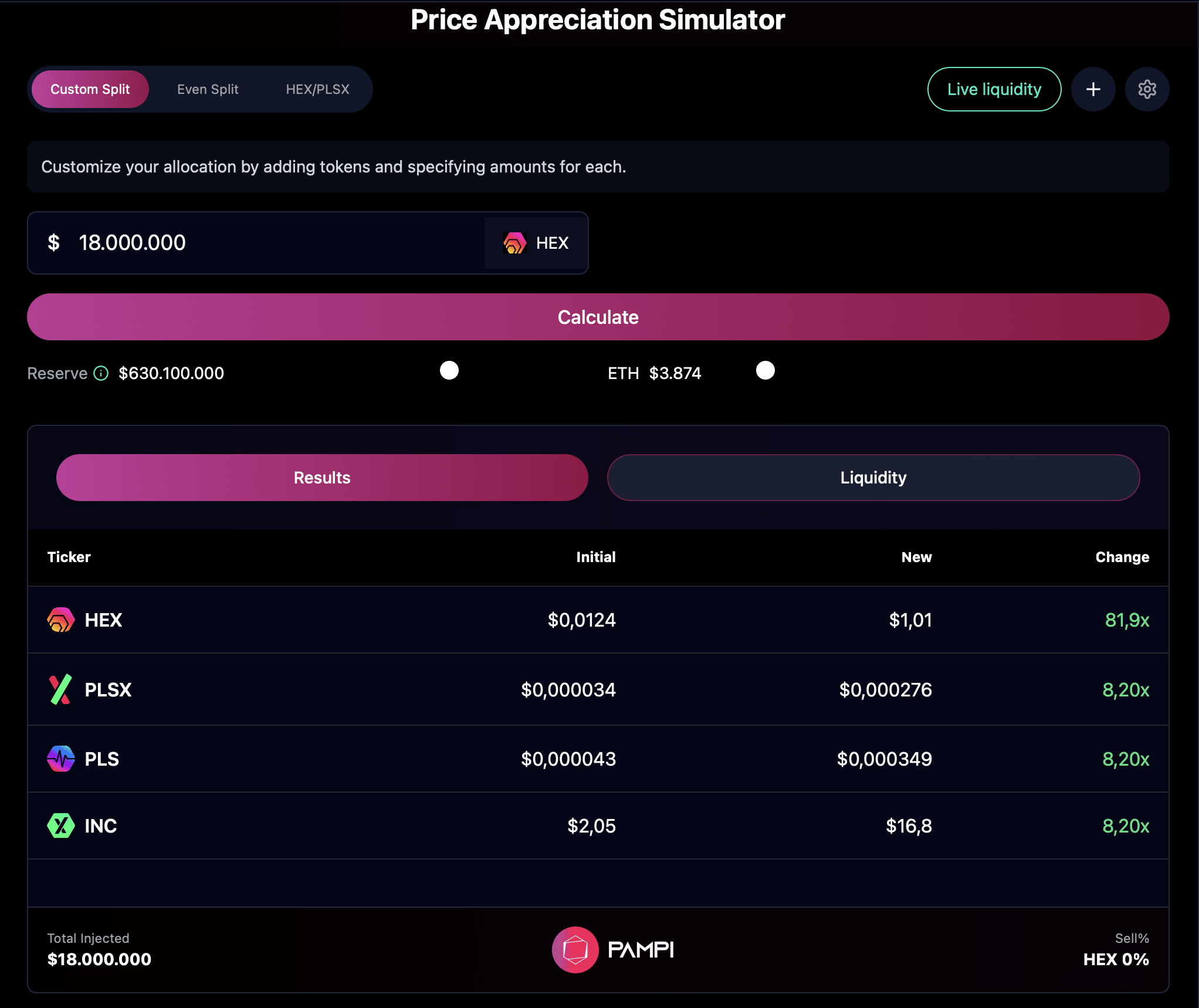Click the PLS ticker name
This screenshot has width=1199, height=1008.
[101, 759]
